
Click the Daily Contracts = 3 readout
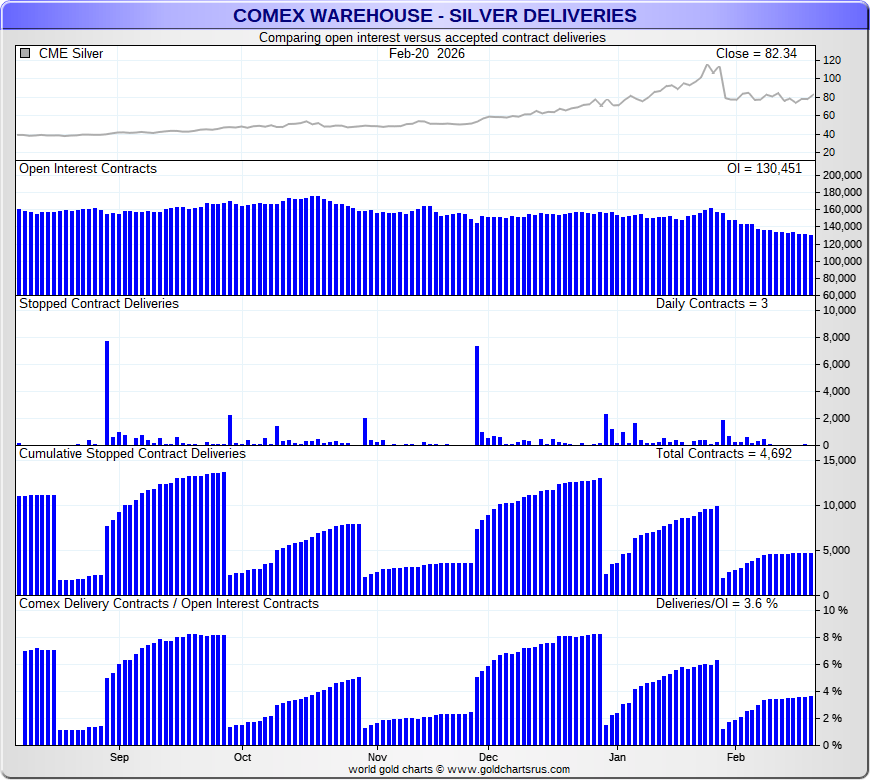(x=711, y=303)
